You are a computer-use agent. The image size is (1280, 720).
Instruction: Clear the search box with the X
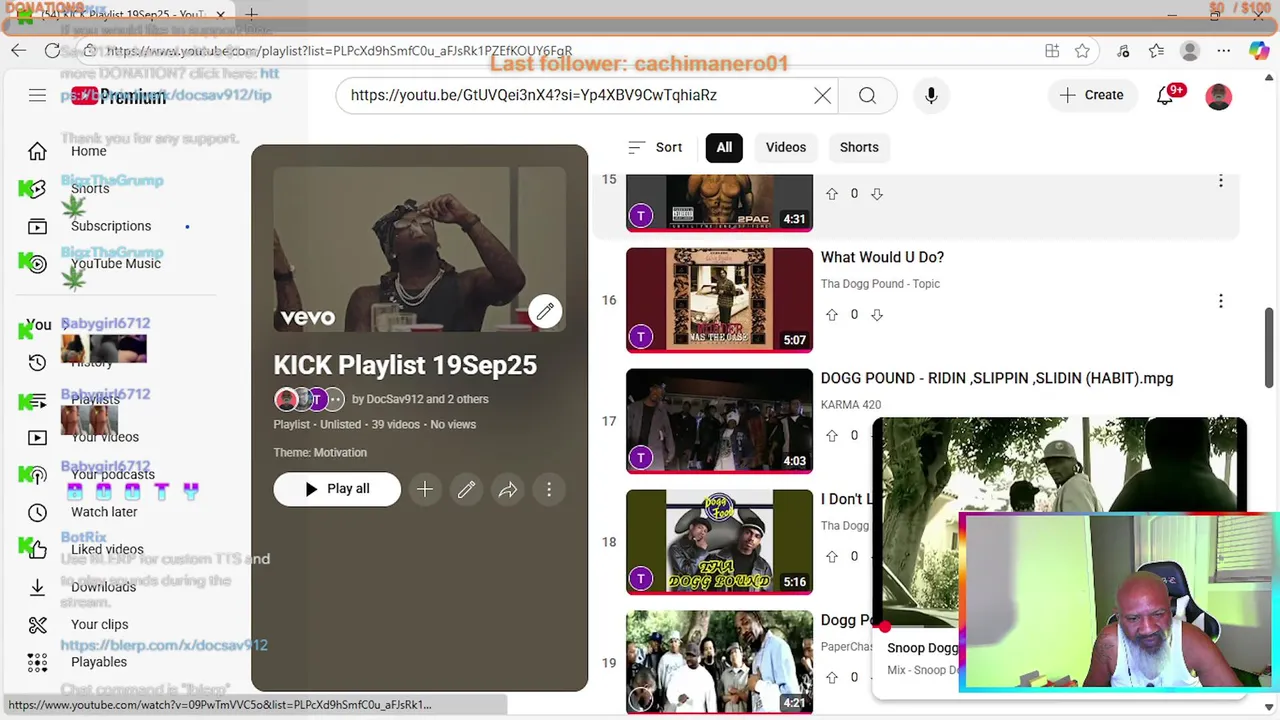822,95
